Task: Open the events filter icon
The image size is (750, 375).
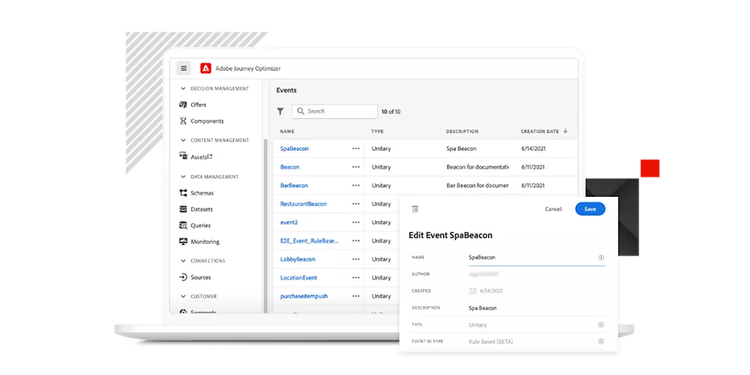Action: pyautogui.click(x=280, y=111)
